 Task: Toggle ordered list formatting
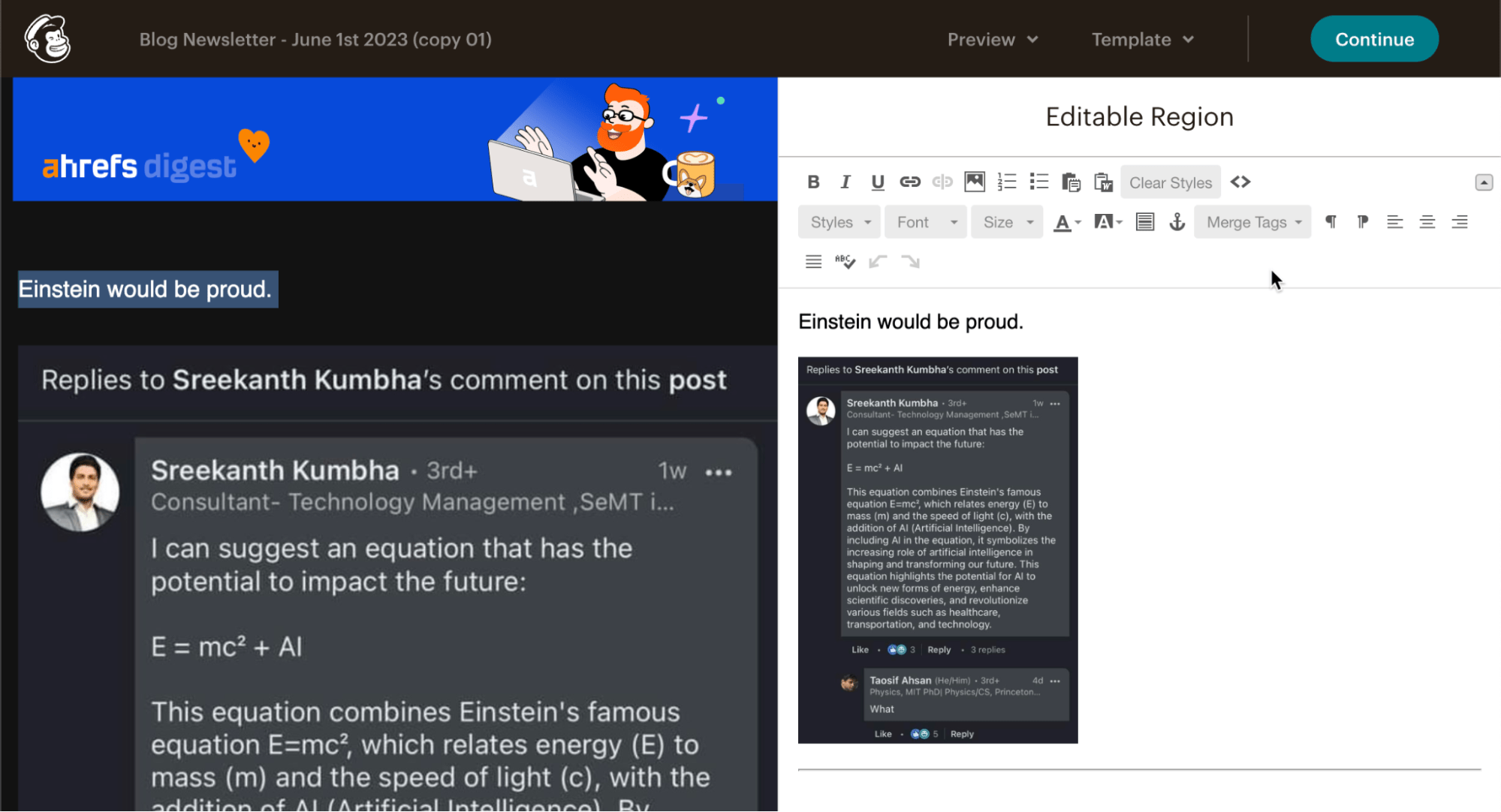(1007, 182)
